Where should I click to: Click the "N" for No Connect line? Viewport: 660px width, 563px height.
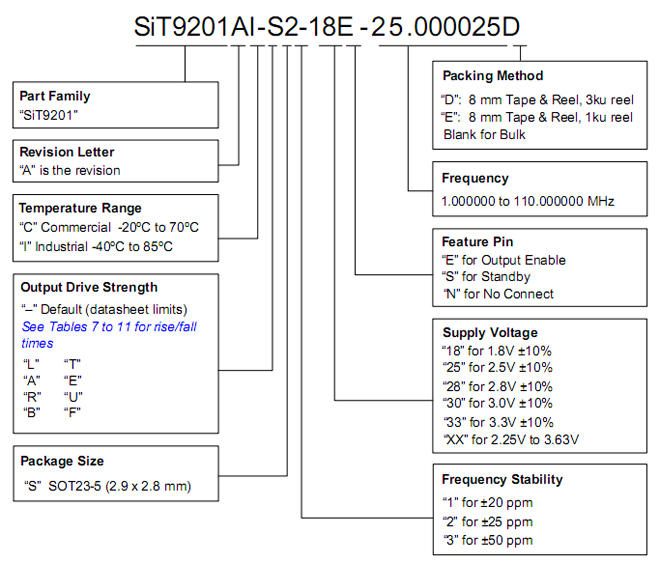click(x=499, y=294)
